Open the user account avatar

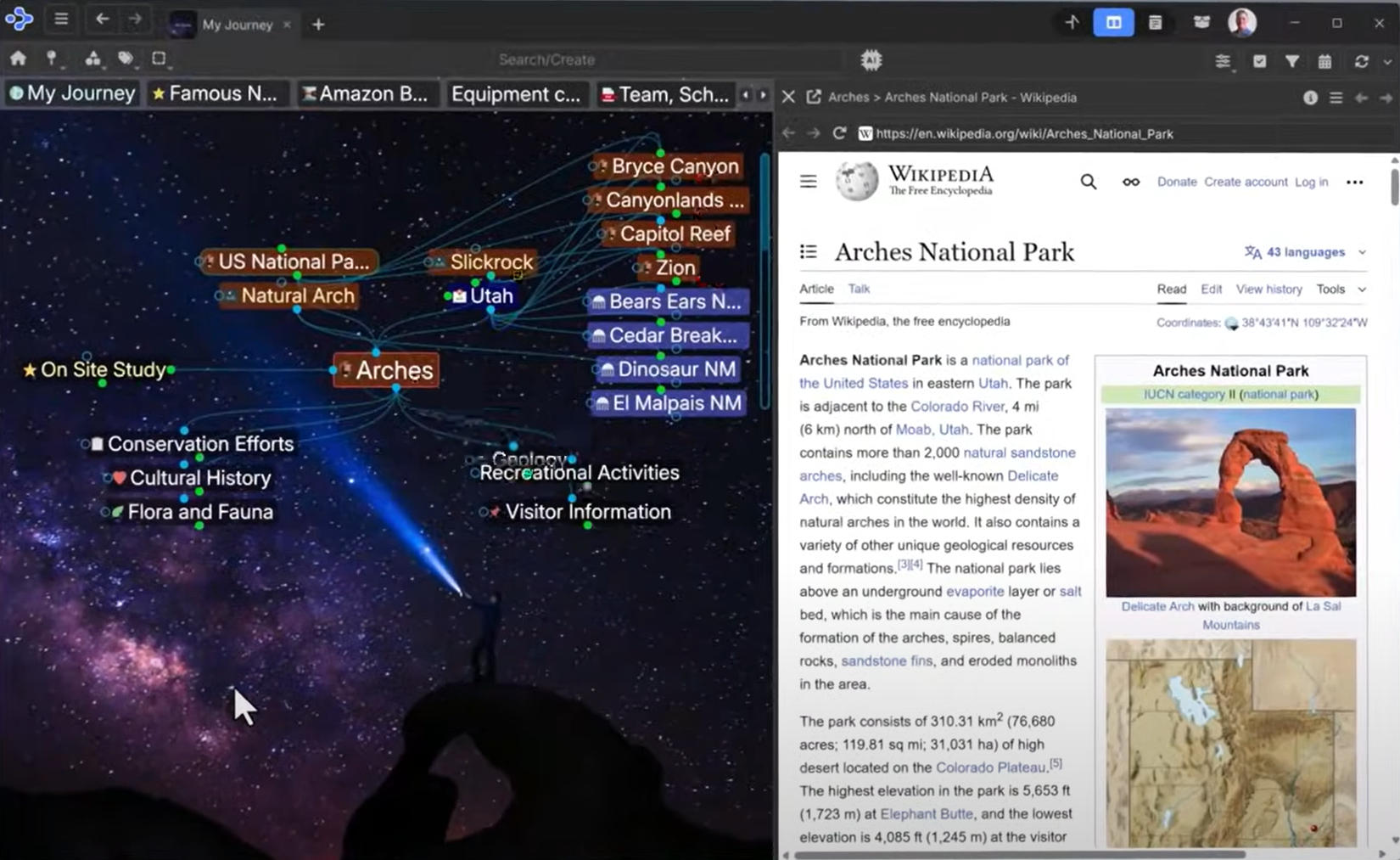click(x=1242, y=23)
